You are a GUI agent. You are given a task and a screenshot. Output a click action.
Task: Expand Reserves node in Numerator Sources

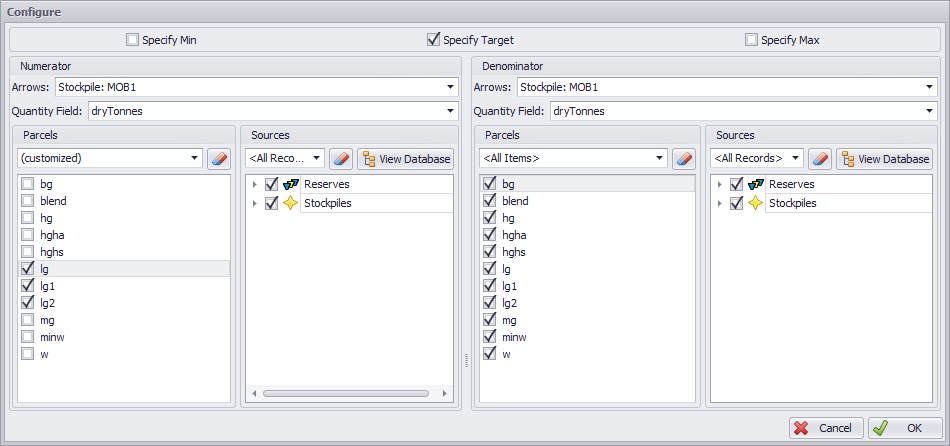(x=255, y=184)
